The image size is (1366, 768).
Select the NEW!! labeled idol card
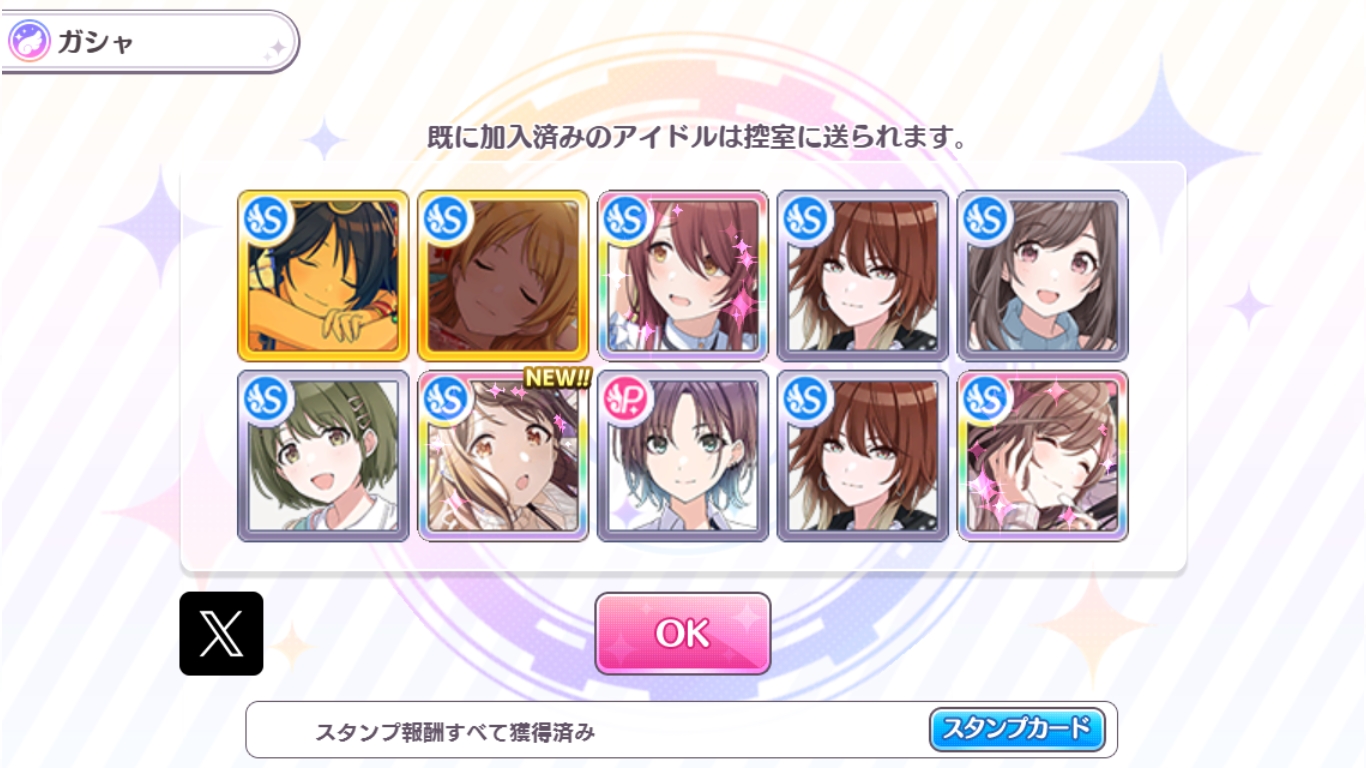coord(503,456)
